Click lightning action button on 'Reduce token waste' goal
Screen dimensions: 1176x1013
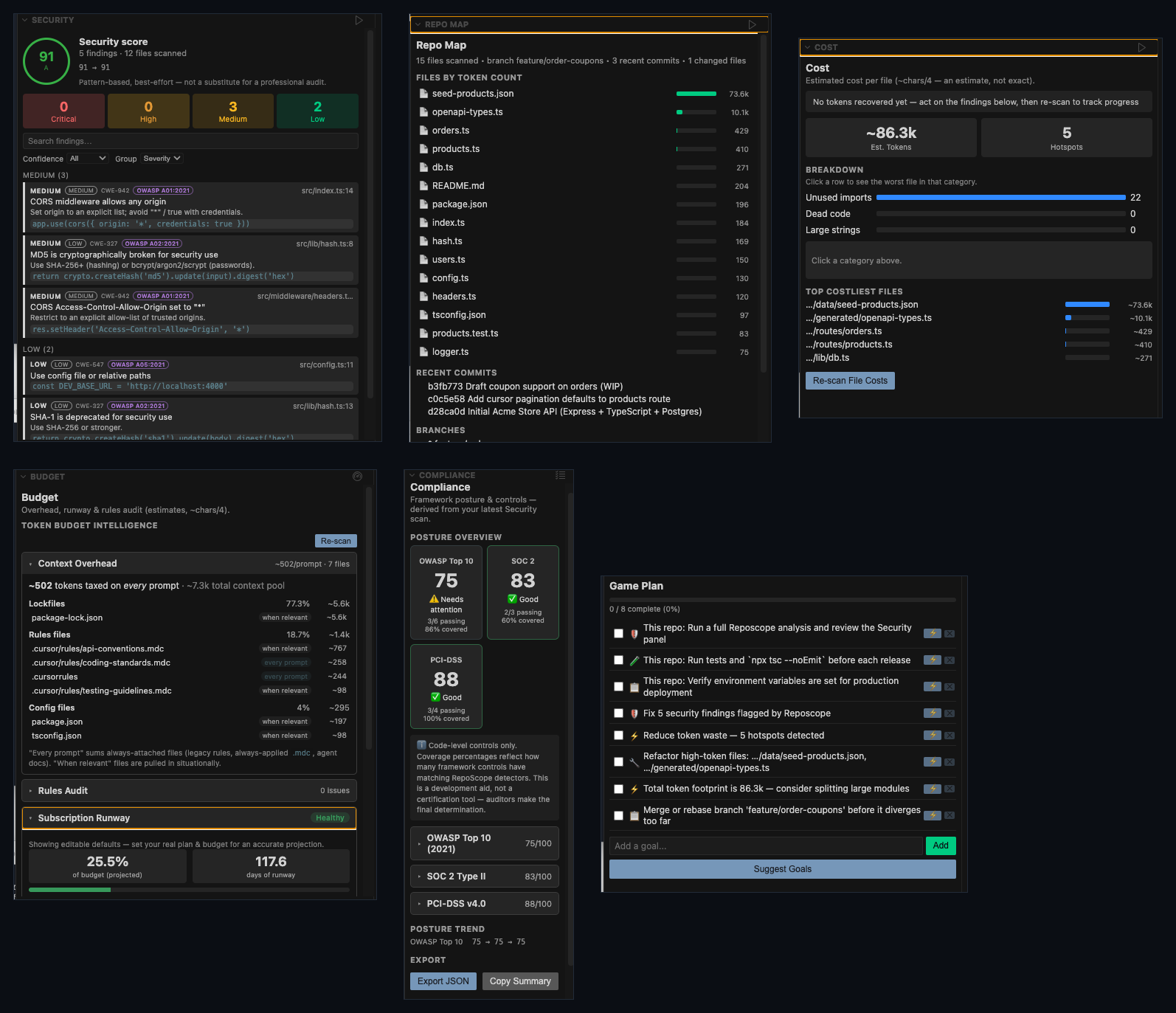pos(933,736)
